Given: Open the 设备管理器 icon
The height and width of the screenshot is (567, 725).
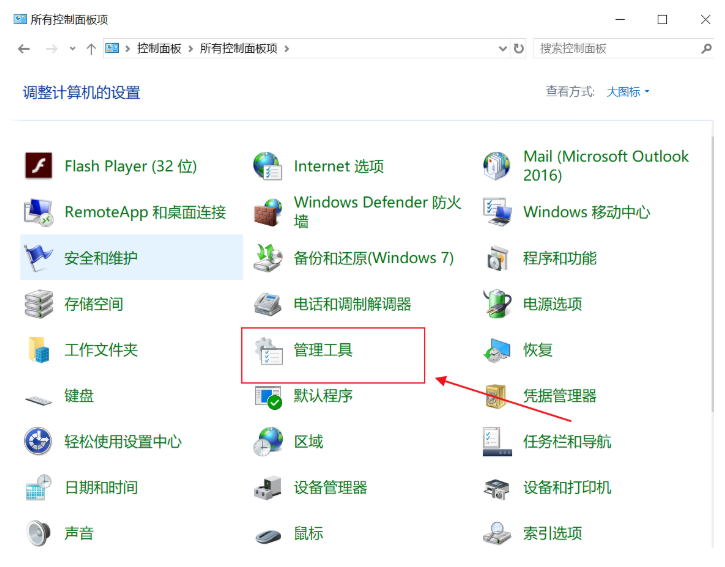Looking at the screenshot, I should [268, 488].
